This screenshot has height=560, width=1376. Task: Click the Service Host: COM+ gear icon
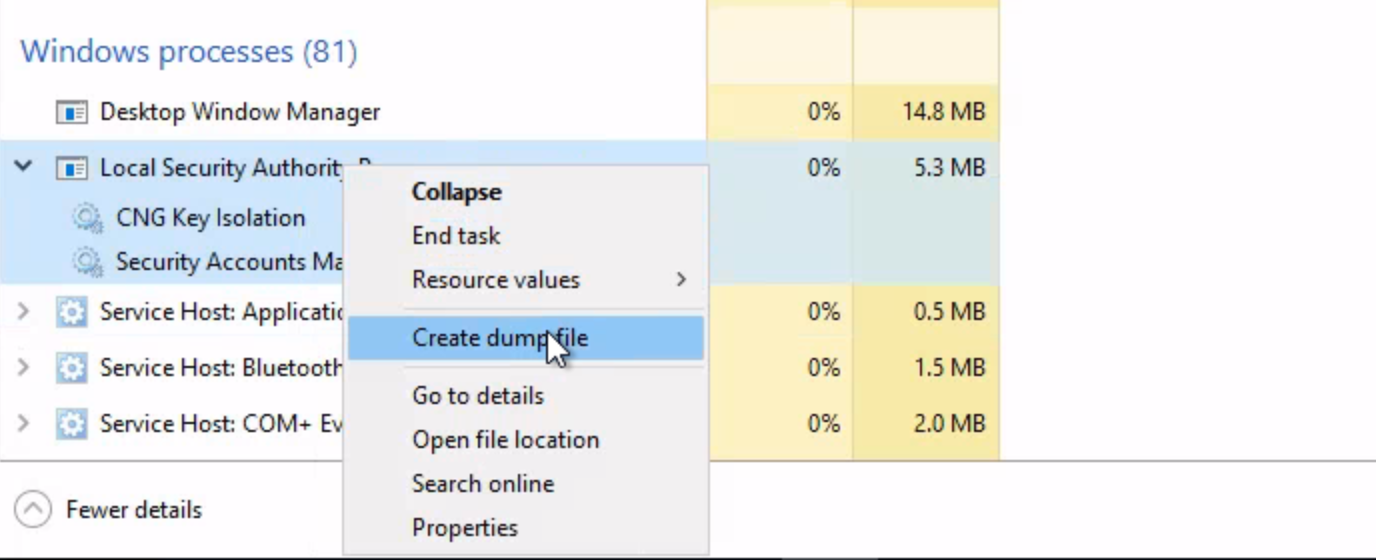tap(71, 424)
